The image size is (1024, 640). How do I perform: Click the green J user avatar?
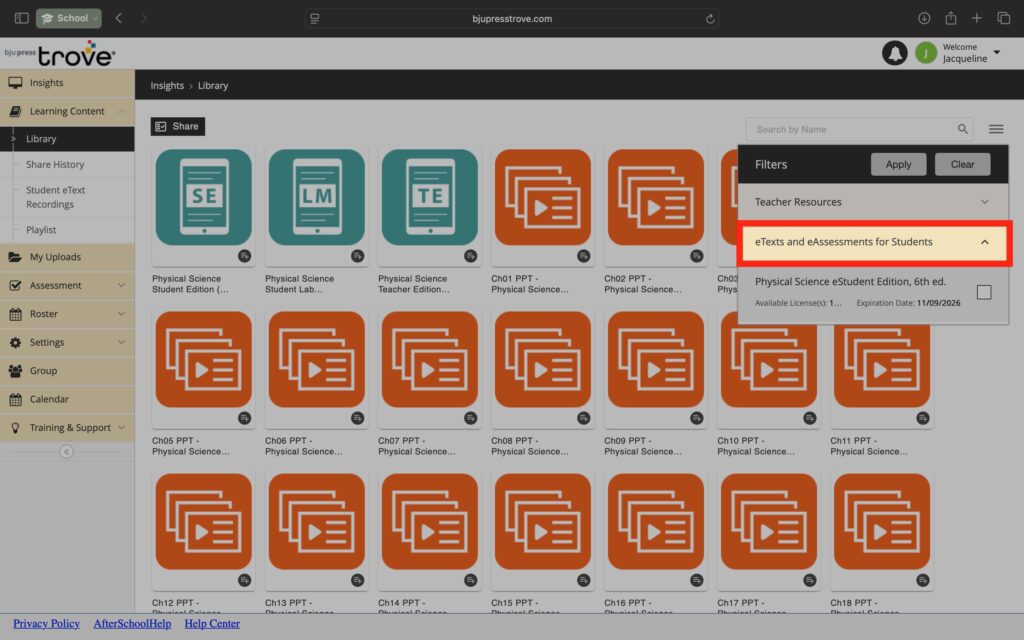pos(925,53)
